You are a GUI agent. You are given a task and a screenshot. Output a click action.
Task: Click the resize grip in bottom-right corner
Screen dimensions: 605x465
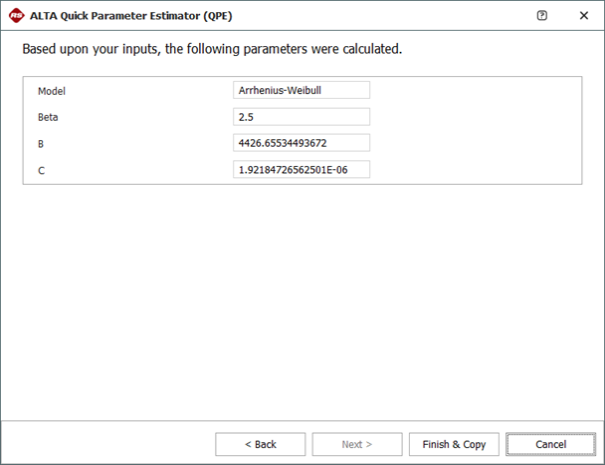[598, 458]
